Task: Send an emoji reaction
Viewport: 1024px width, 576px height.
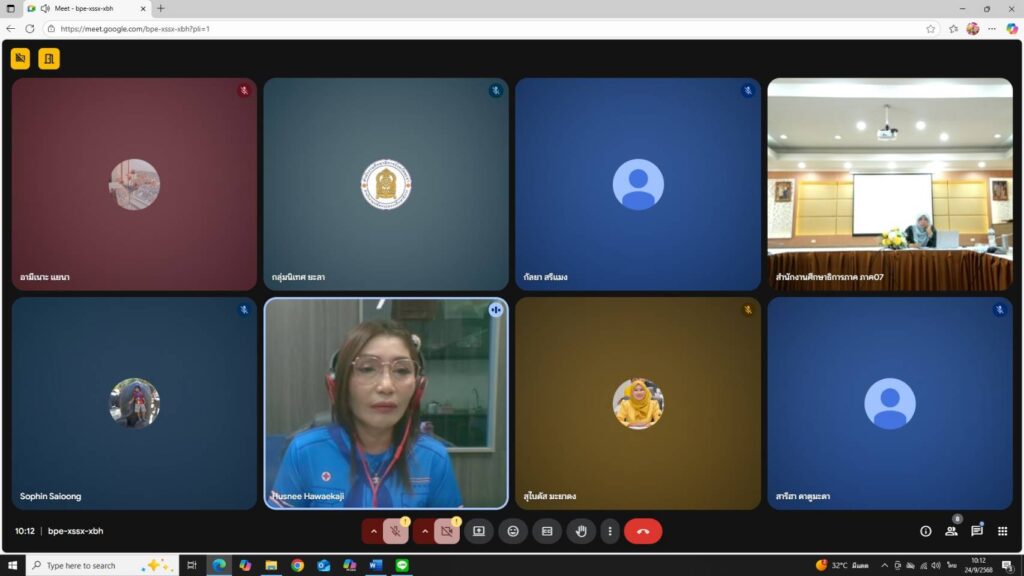Action: tap(512, 531)
